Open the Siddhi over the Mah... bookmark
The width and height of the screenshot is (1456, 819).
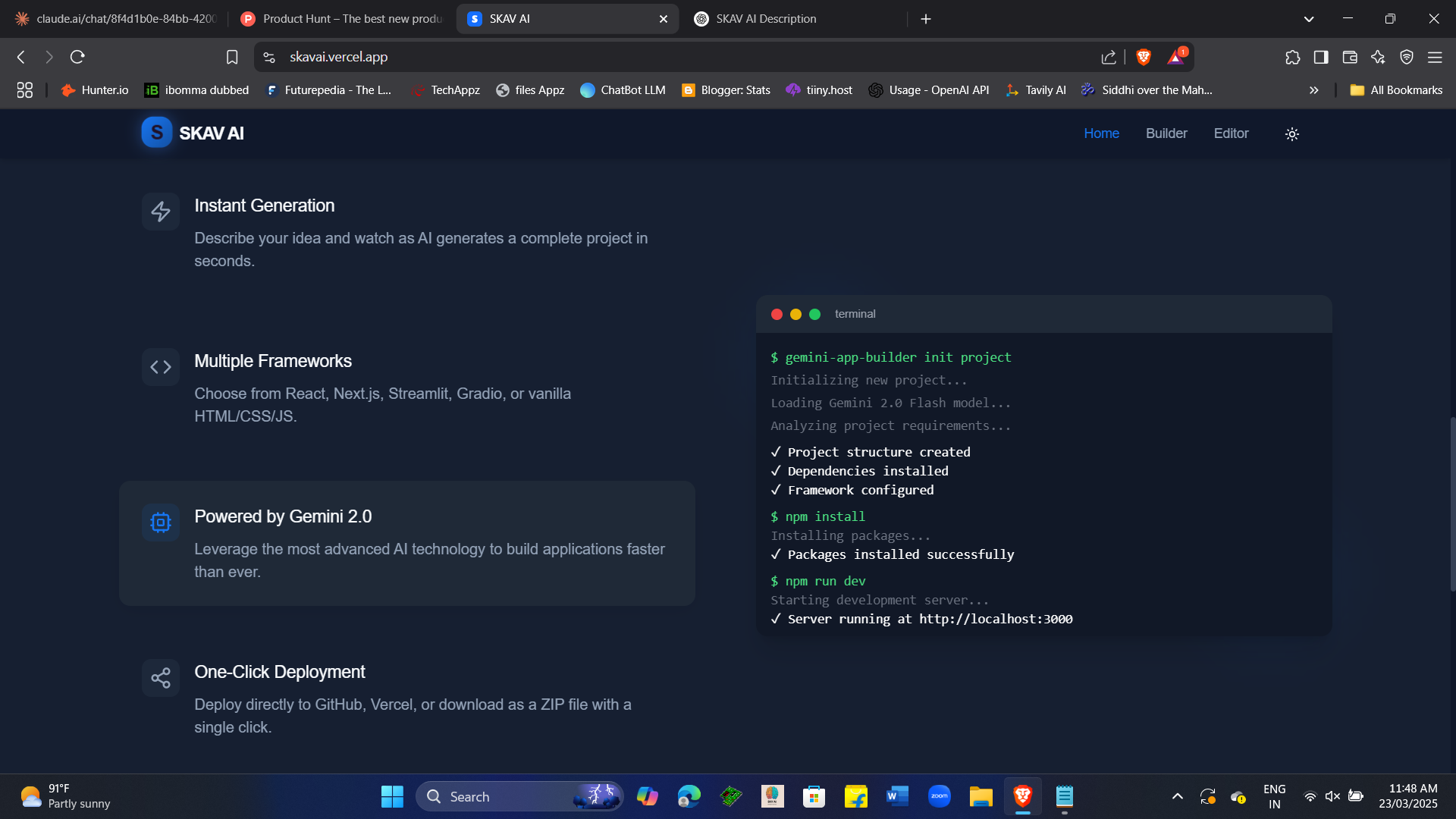coord(1147,90)
